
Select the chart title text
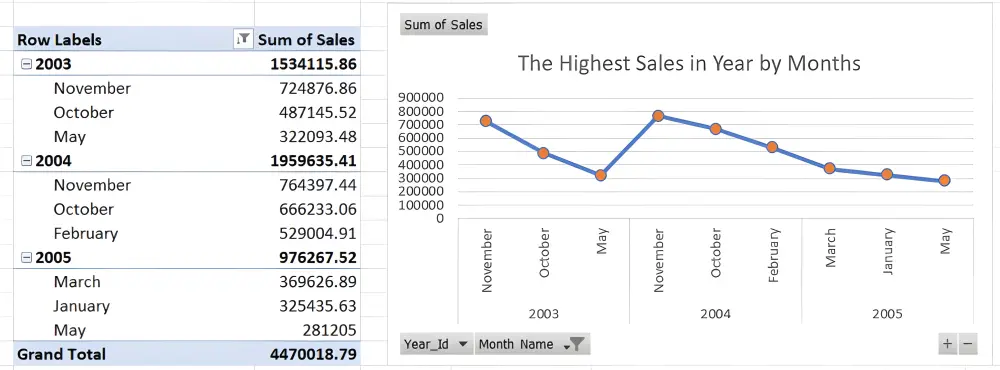(689, 63)
